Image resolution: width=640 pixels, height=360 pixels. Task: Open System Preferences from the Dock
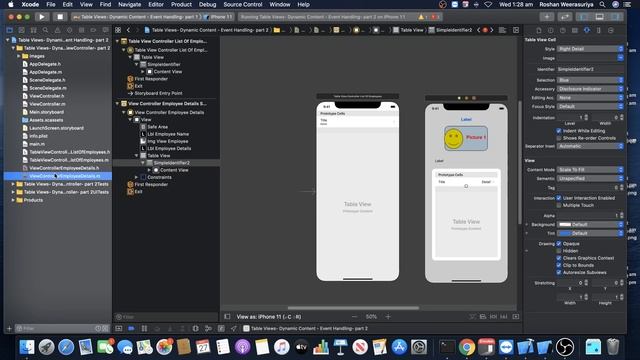pyautogui.click(x=419, y=347)
